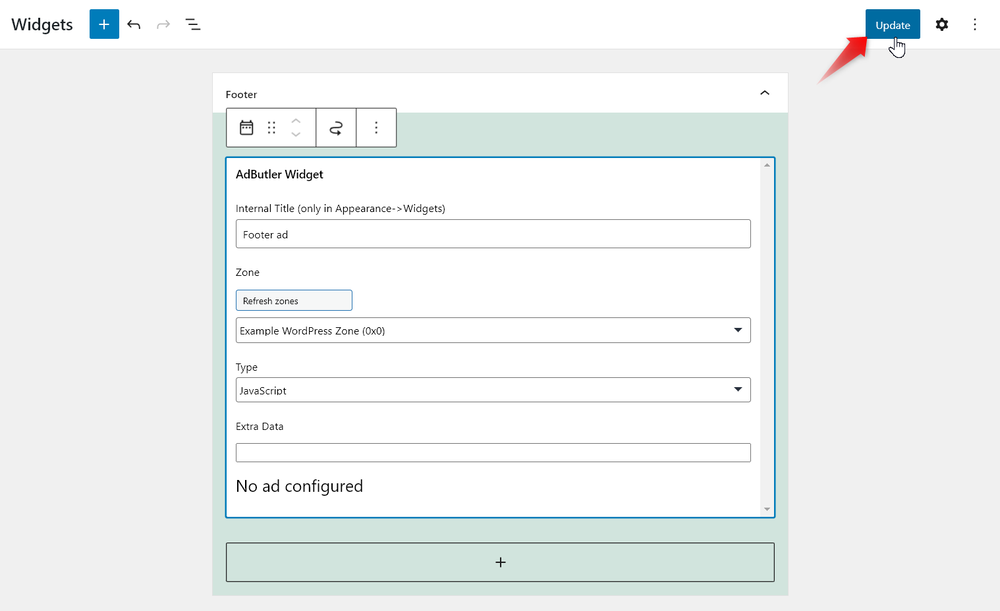Click the Type field label
The width and height of the screenshot is (1000, 611).
(246, 367)
